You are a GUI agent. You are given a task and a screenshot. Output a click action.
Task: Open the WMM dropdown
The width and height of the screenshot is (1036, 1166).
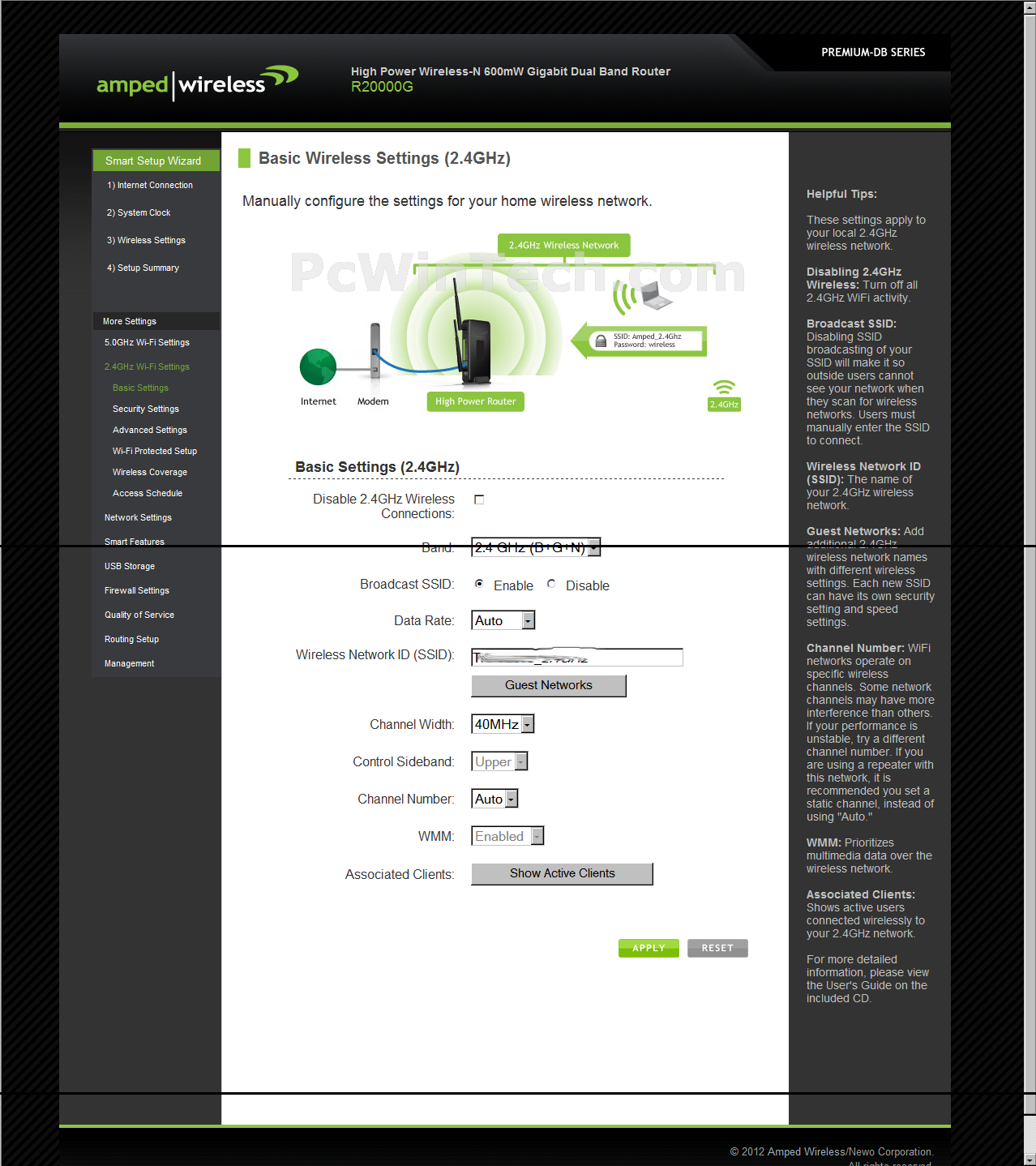[507, 836]
